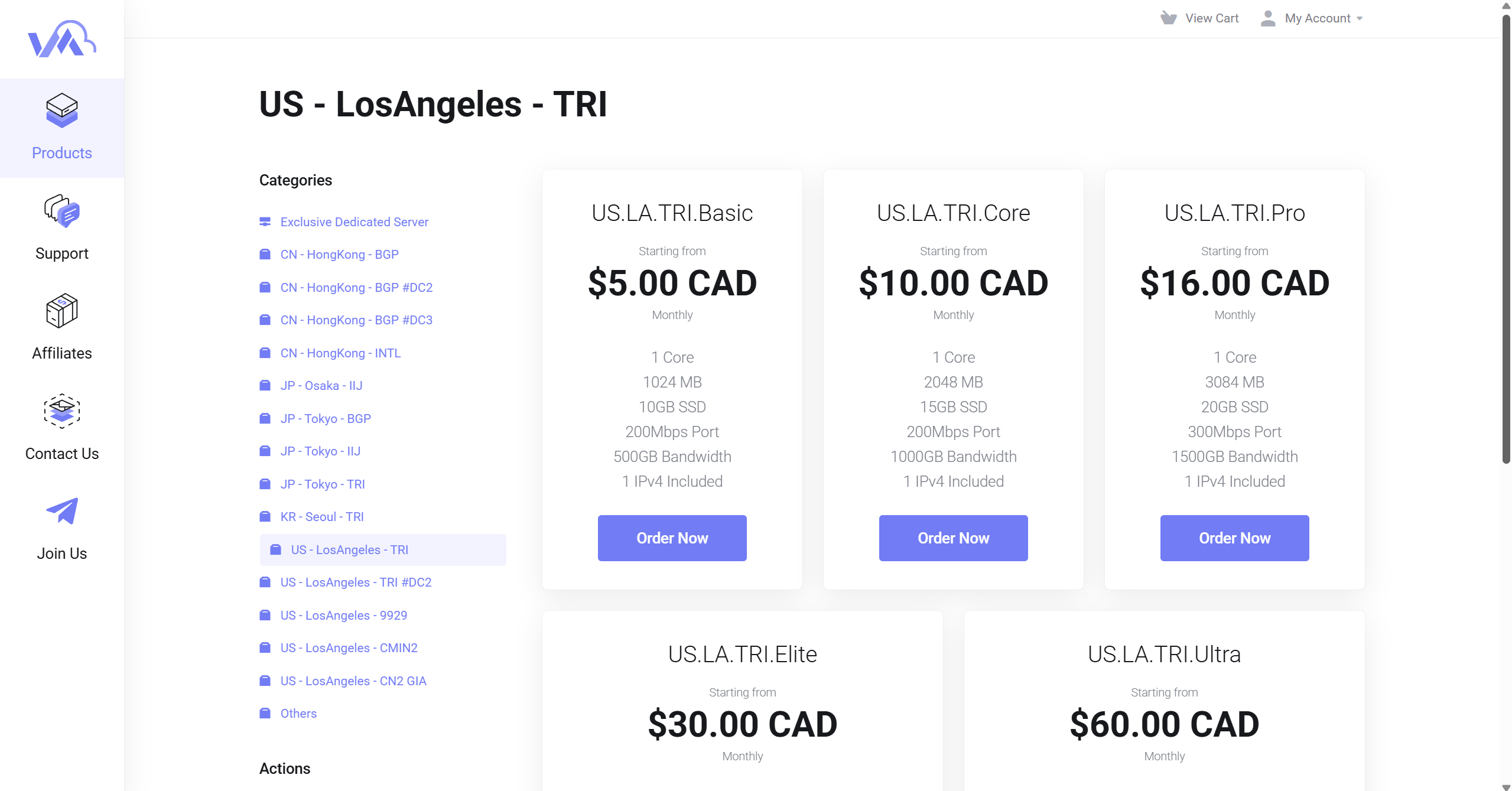Click the page vertical scrollbar thumb

pos(1506,236)
